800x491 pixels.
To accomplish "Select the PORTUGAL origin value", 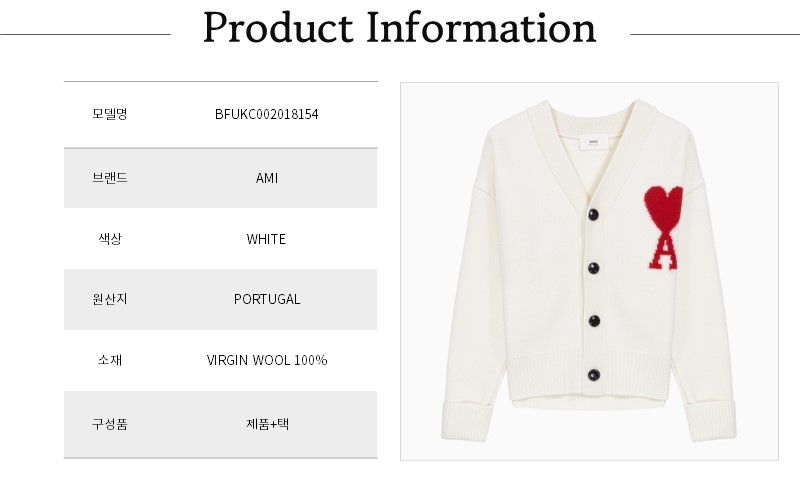I will pos(266,299).
